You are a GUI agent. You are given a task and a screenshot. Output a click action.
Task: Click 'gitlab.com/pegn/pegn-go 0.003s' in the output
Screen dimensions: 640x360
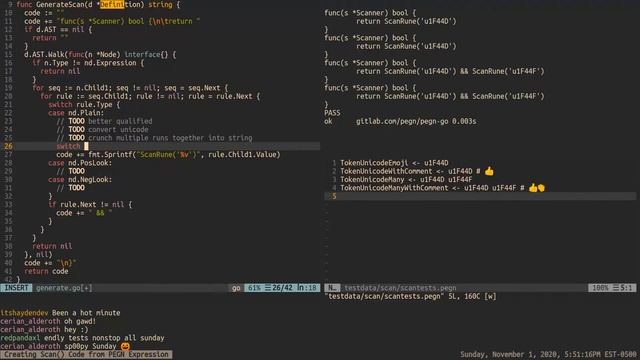point(416,121)
